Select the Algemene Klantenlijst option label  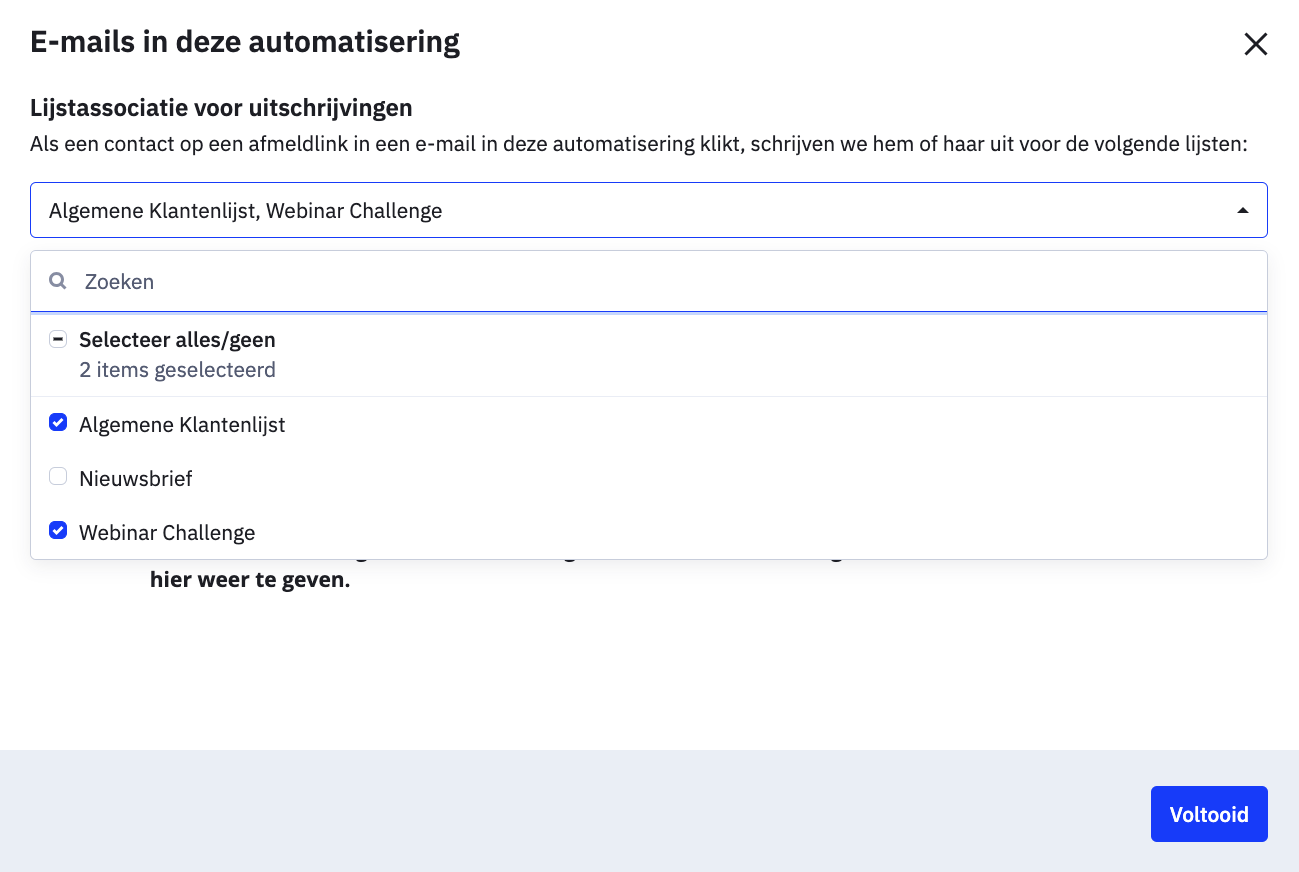[x=182, y=424]
